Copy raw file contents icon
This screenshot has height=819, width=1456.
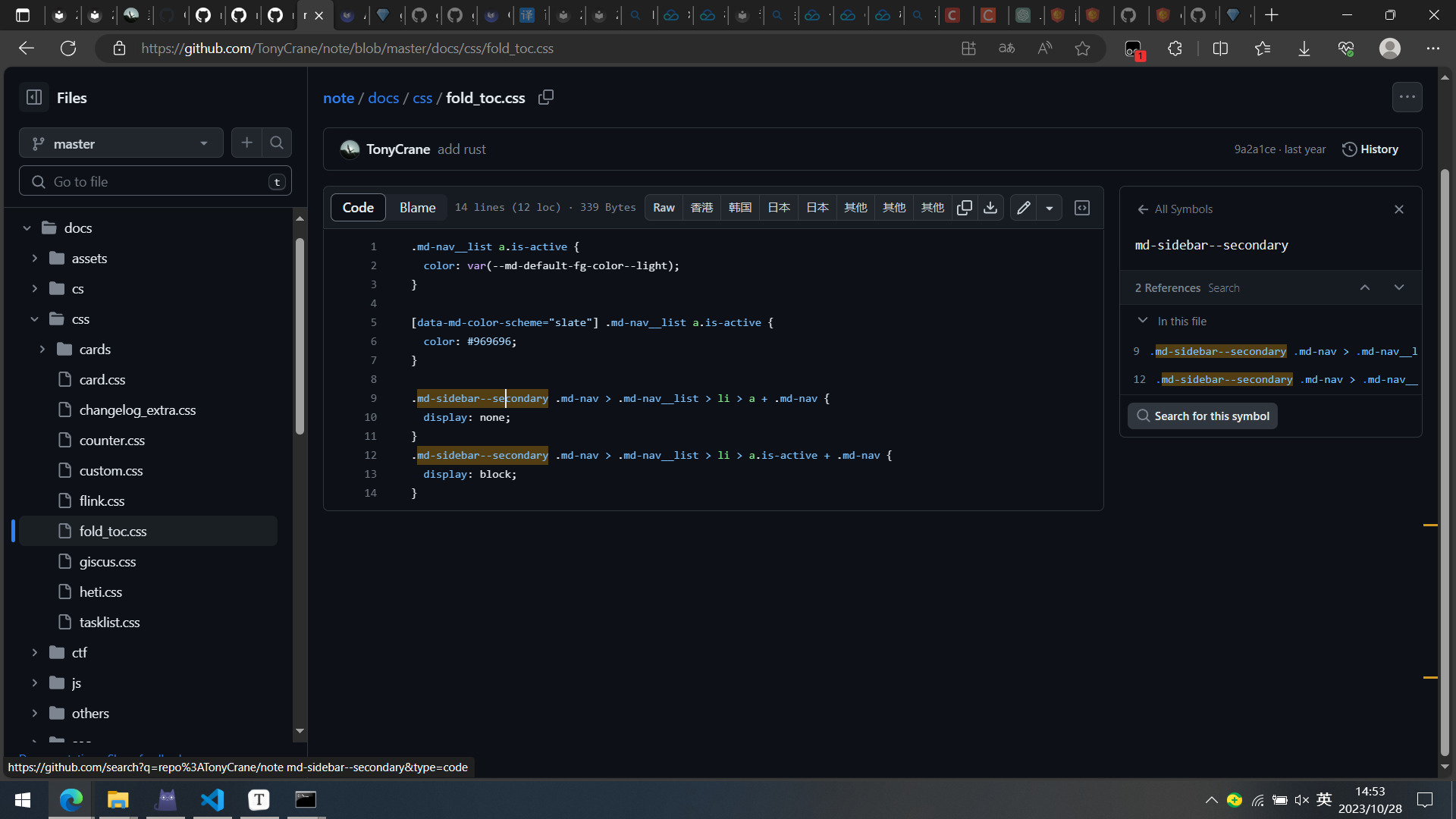coord(965,208)
